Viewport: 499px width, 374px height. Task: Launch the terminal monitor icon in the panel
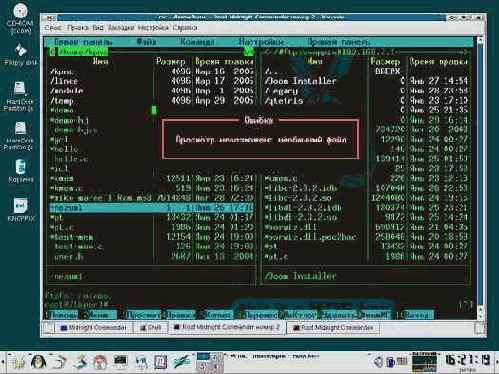point(120,362)
